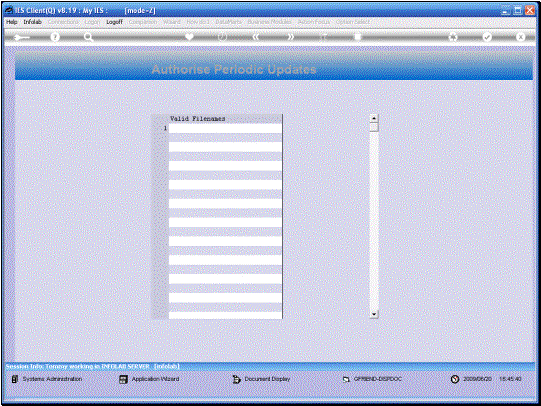The image size is (541, 406).
Task: Click the clock icon in status bar
Action: 455,379
